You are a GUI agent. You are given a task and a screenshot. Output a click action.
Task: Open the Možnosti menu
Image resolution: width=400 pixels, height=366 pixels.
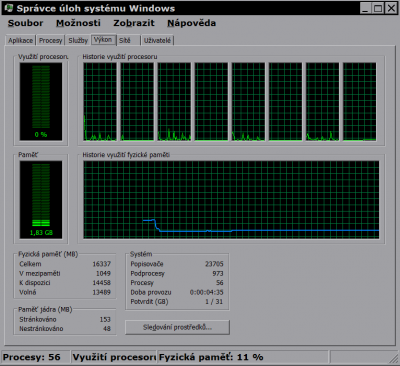78,23
